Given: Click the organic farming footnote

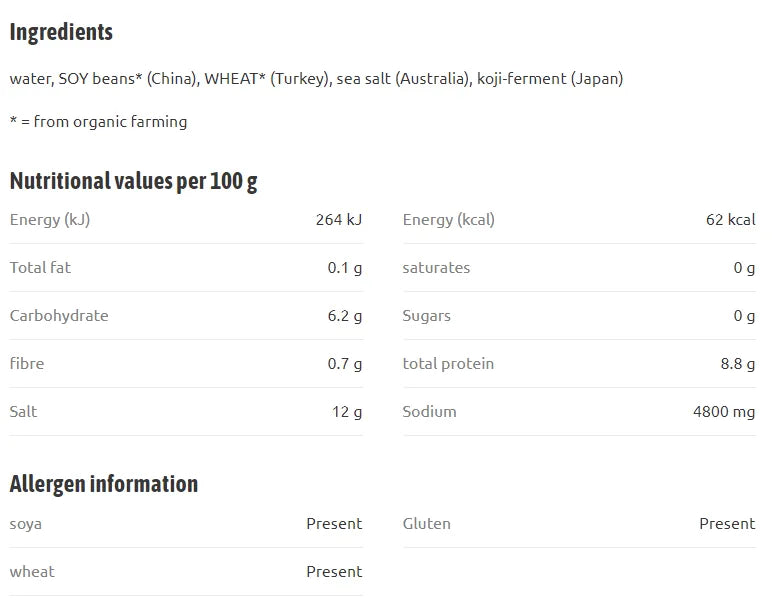Looking at the screenshot, I should coord(98,122).
